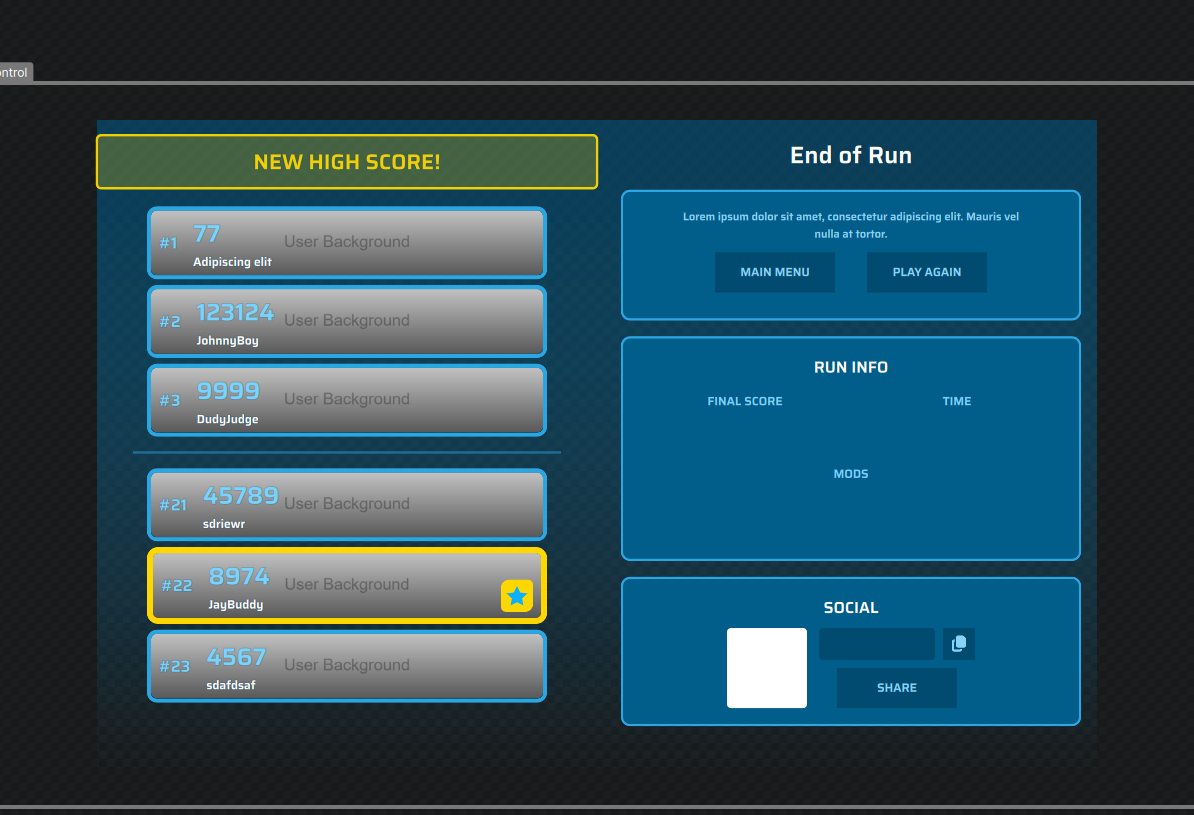This screenshot has width=1194, height=815.
Task: Click the MODS label in Run Info
Action: click(x=850, y=474)
